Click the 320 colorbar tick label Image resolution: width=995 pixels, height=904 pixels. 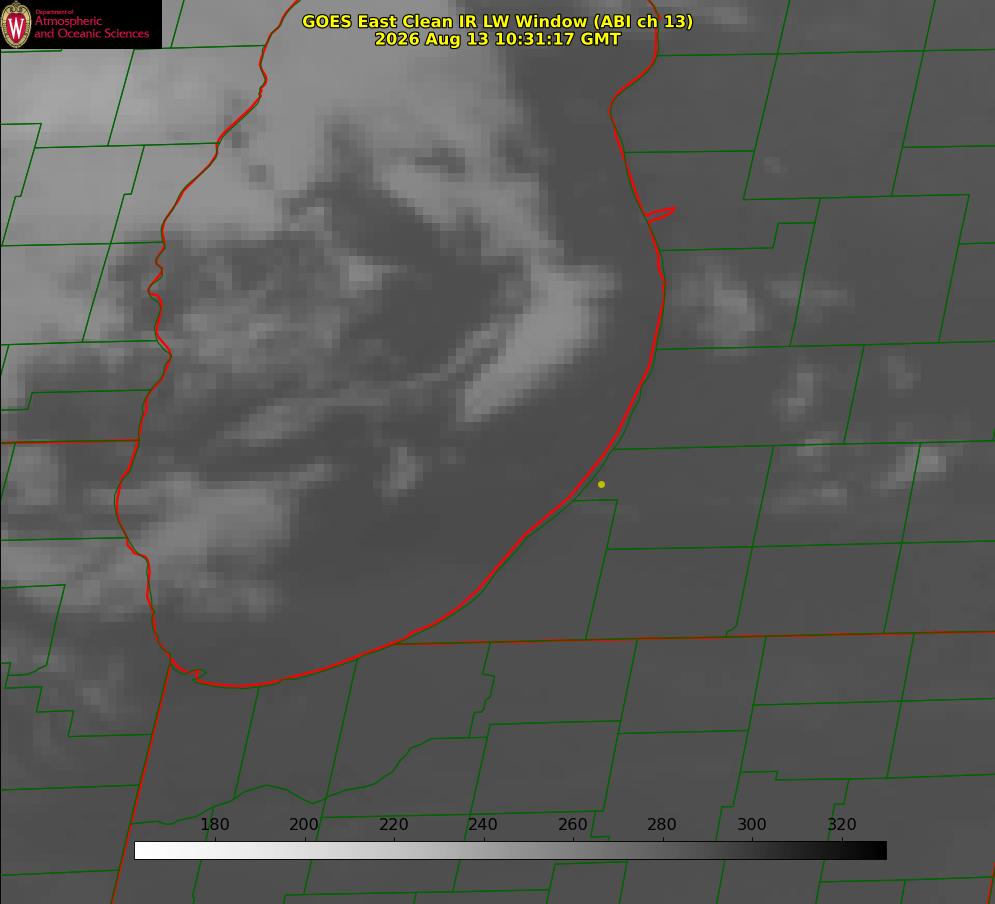[x=842, y=824]
